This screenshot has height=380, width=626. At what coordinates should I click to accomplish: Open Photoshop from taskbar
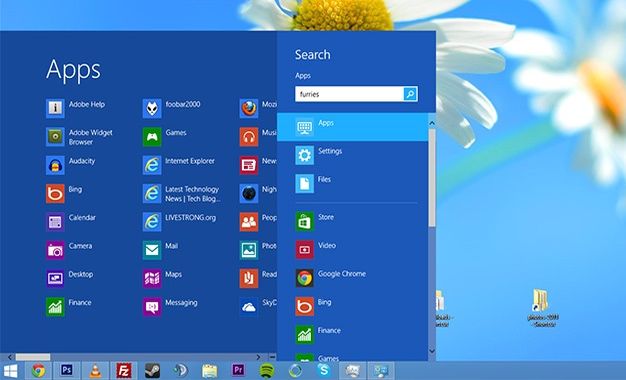[x=67, y=371]
